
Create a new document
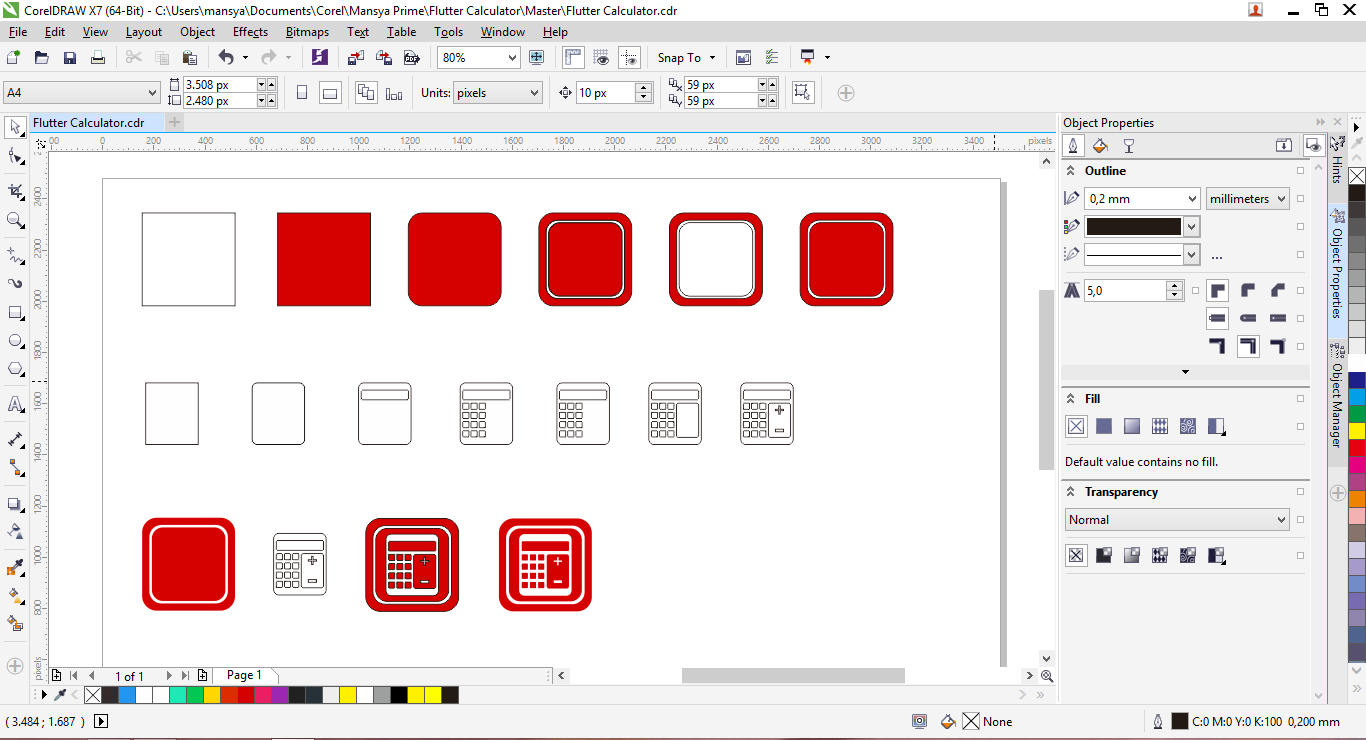(x=14, y=58)
